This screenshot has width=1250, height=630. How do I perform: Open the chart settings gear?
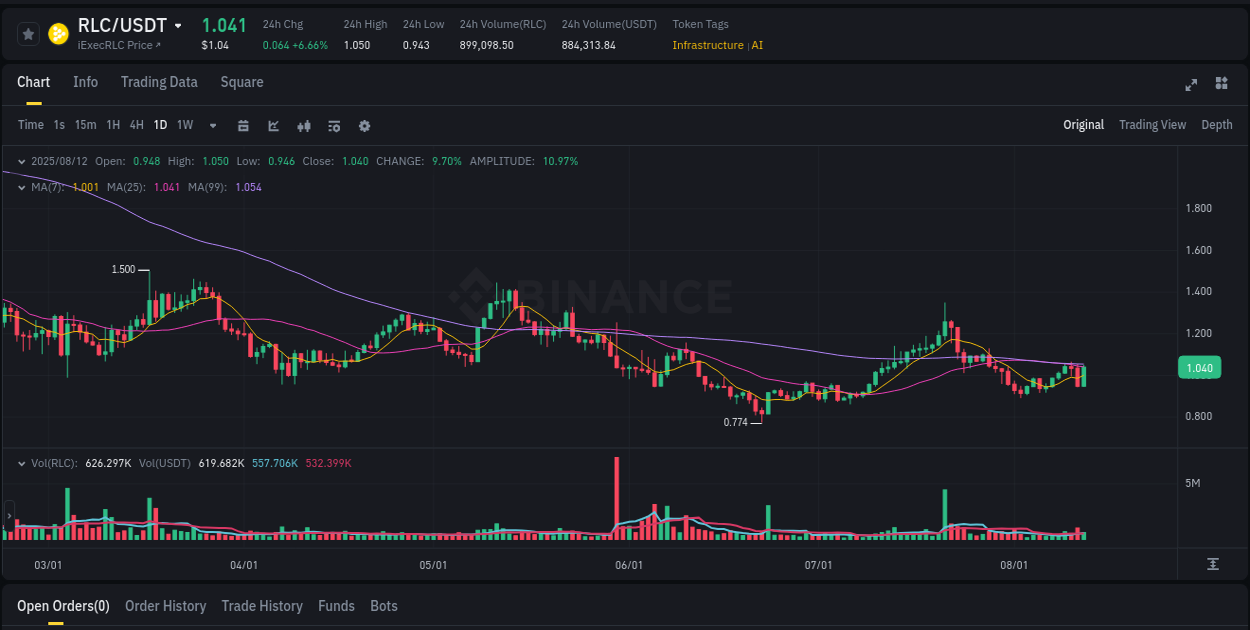[x=363, y=125]
